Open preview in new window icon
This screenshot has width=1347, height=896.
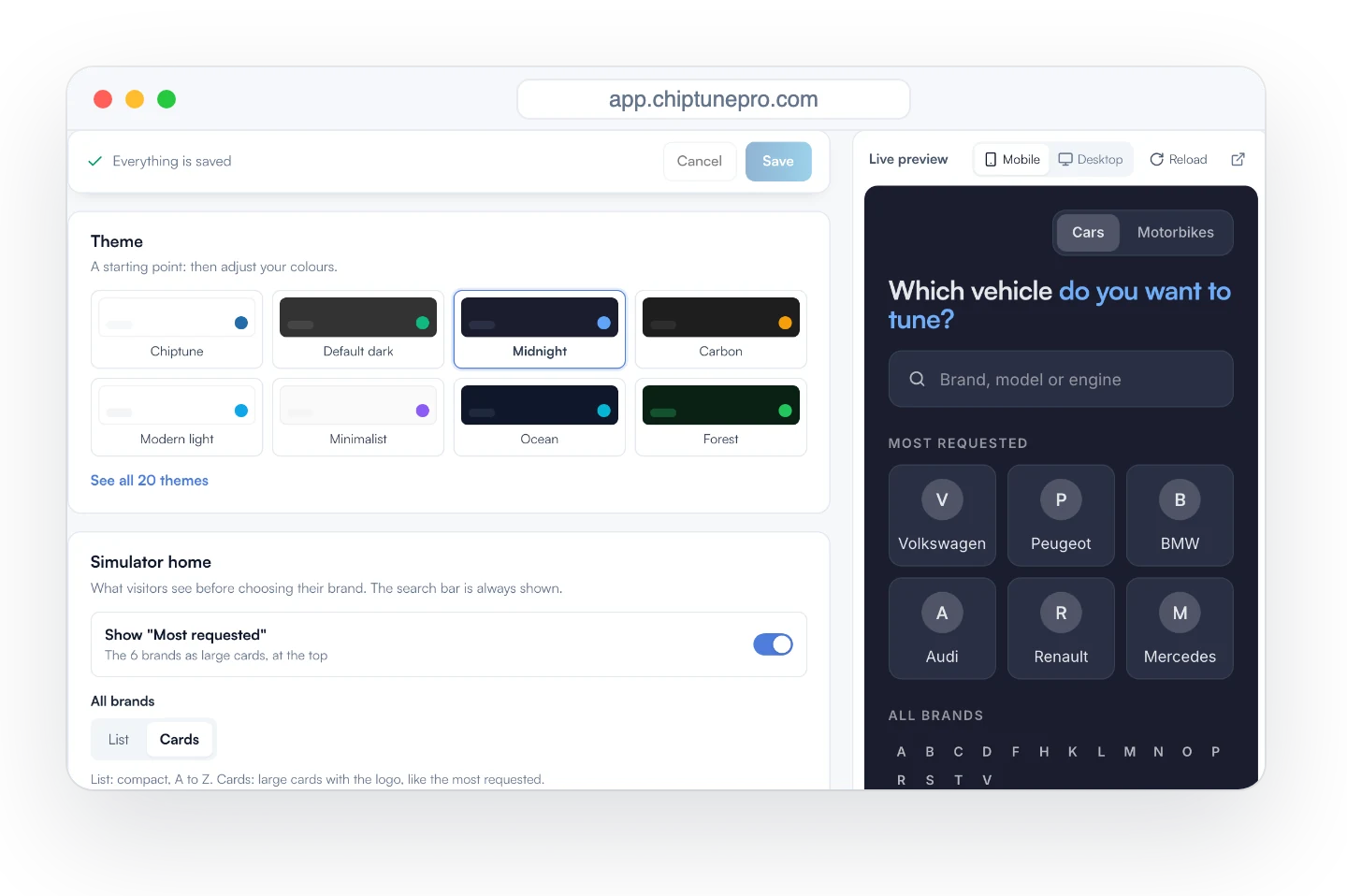pos(1238,159)
